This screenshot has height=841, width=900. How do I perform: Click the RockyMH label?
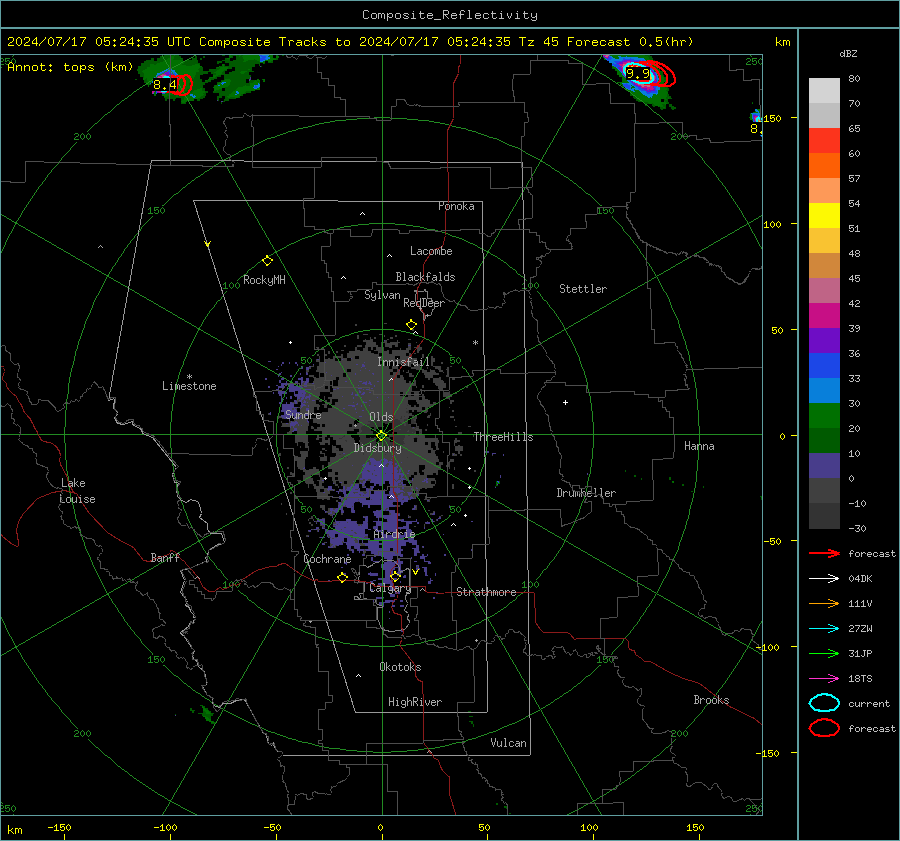264,280
